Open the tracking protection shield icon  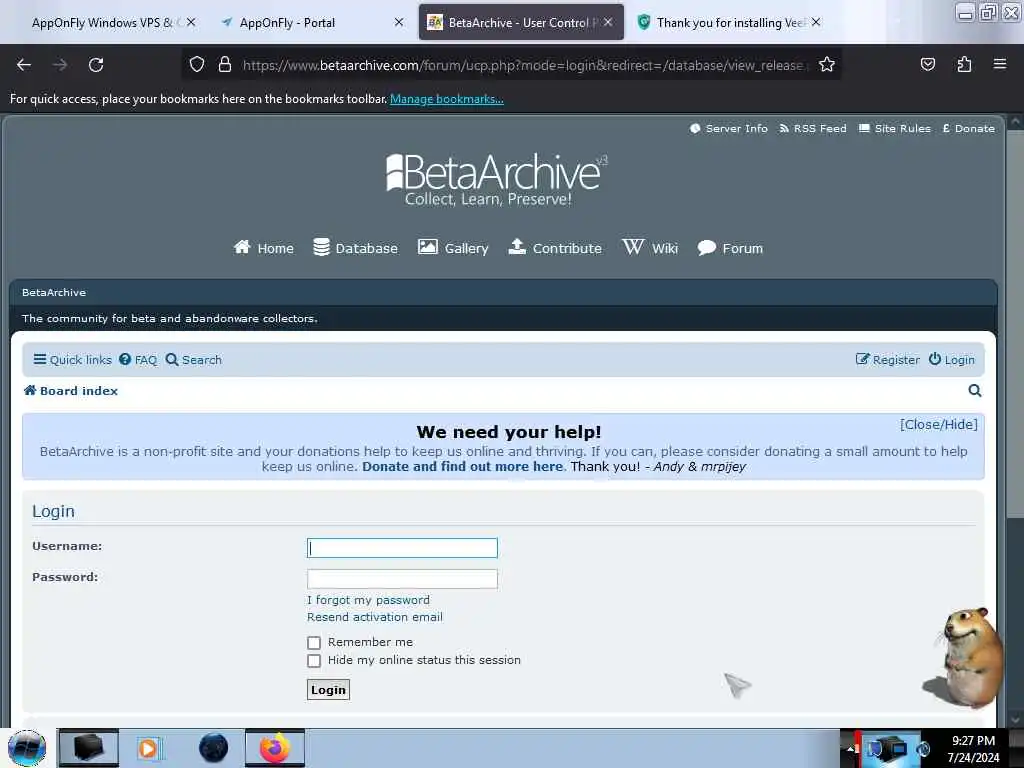tap(197, 65)
